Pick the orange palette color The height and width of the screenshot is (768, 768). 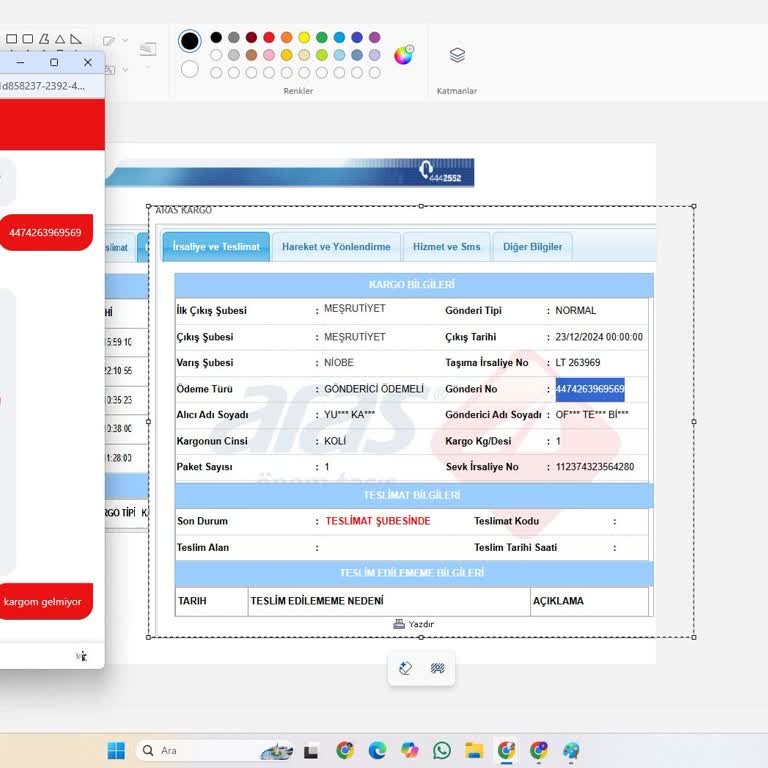pyautogui.click(x=287, y=37)
